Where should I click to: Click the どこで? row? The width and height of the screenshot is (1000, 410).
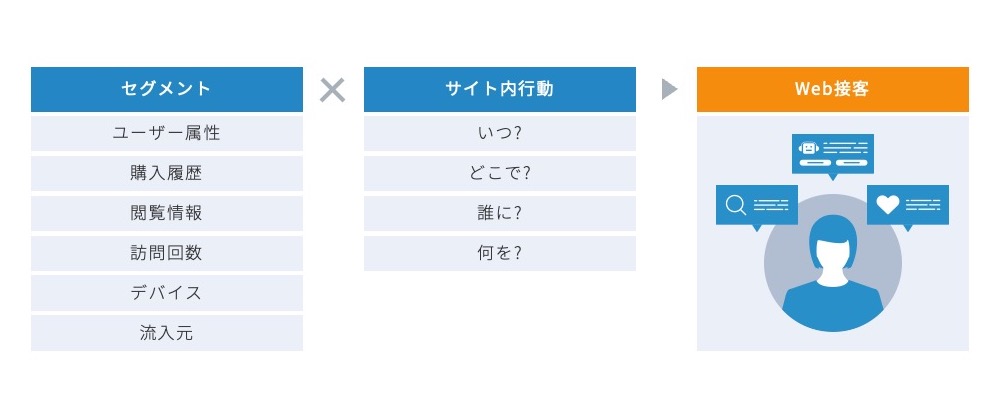click(x=499, y=173)
